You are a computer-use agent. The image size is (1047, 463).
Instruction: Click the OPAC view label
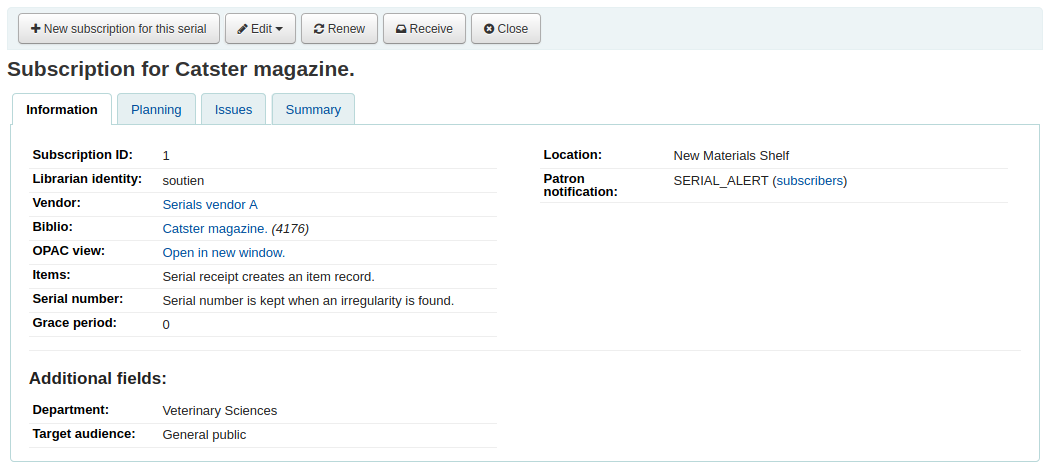[69, 251]
